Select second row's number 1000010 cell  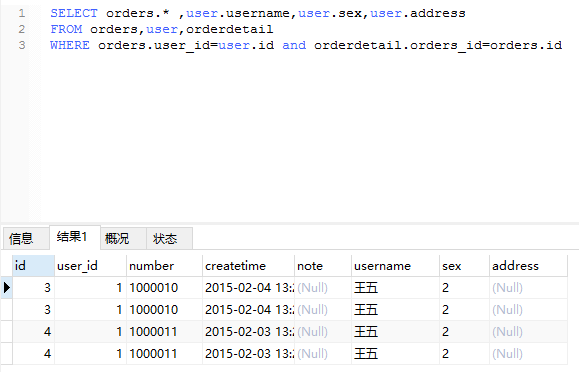click(x=164, y=310)
